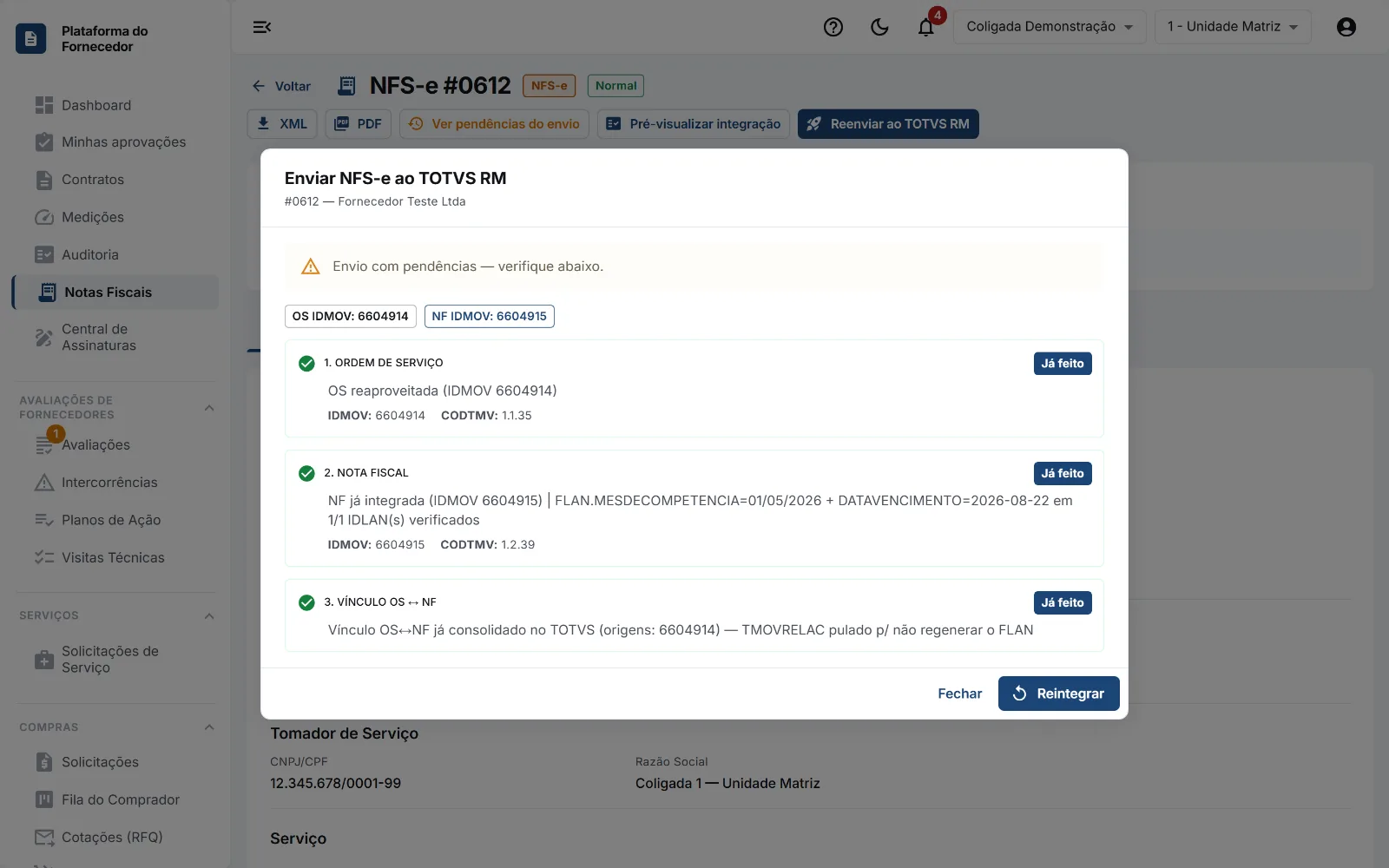This screenshot has height=868, width=1389.
Task: Collapse the Serviços section chevron
Action: tap(209, 615)
